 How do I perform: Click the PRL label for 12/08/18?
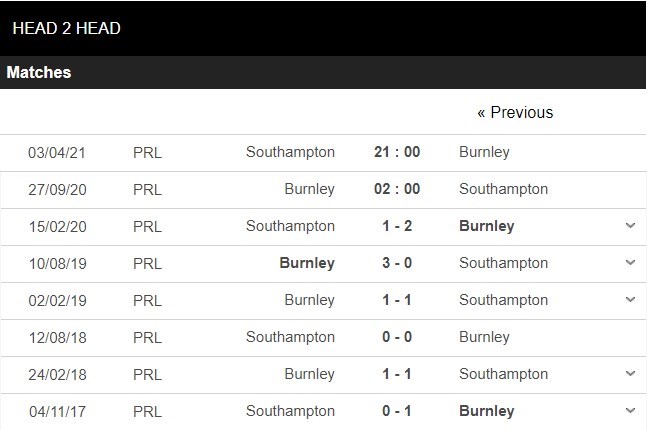[147, 337]
